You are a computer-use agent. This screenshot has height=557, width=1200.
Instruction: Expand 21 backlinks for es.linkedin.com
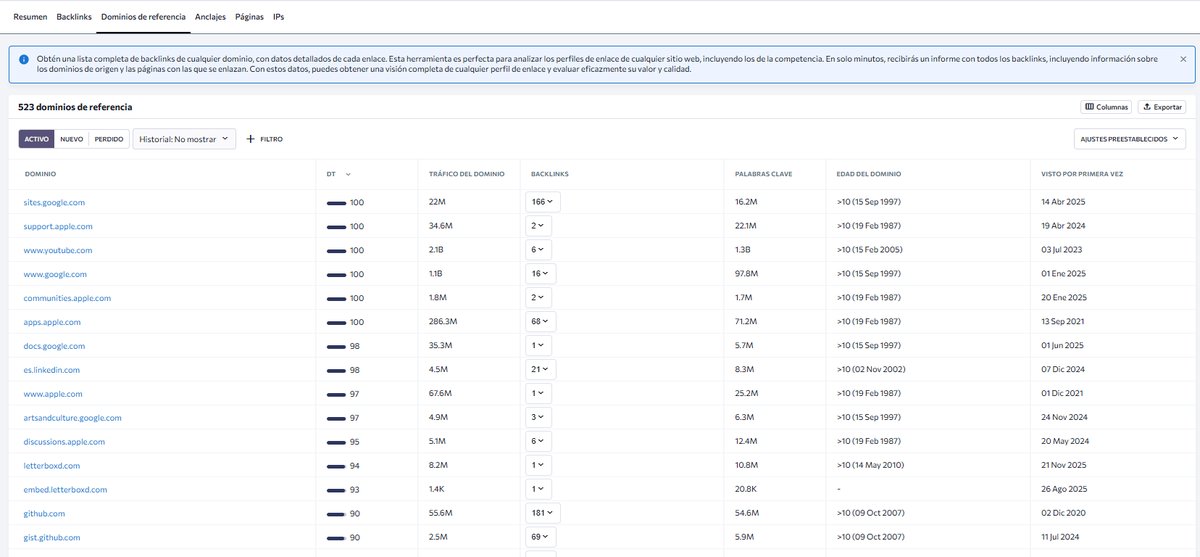point(541,370)
